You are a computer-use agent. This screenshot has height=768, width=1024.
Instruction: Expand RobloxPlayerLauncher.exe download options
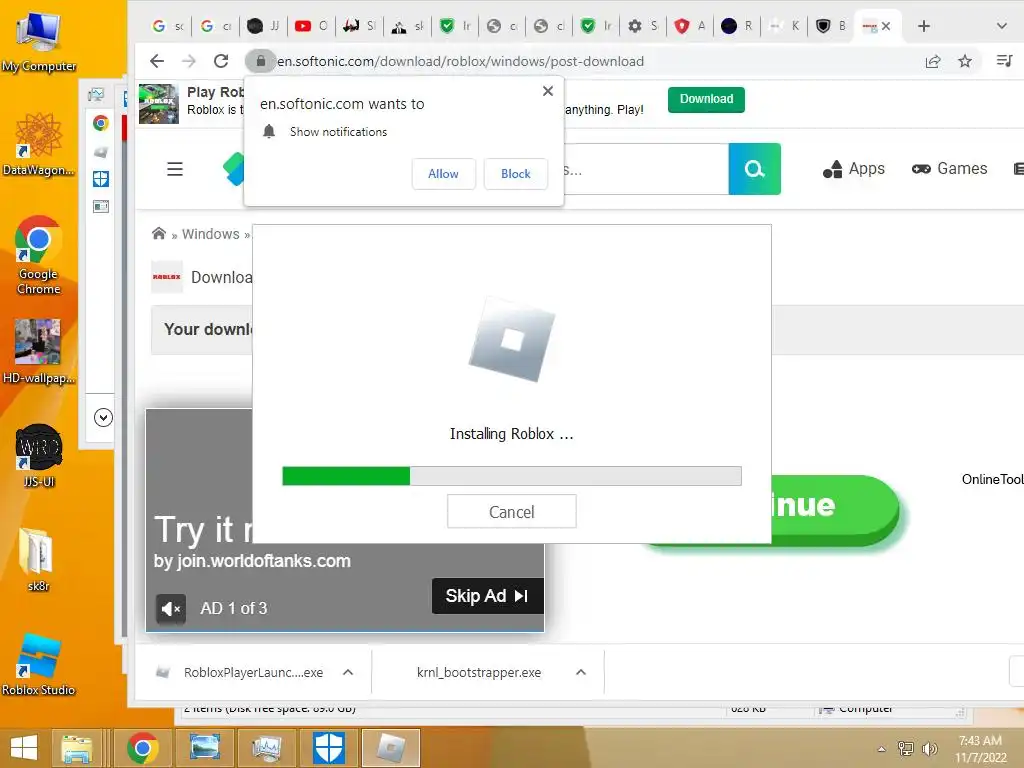point(348,672)
